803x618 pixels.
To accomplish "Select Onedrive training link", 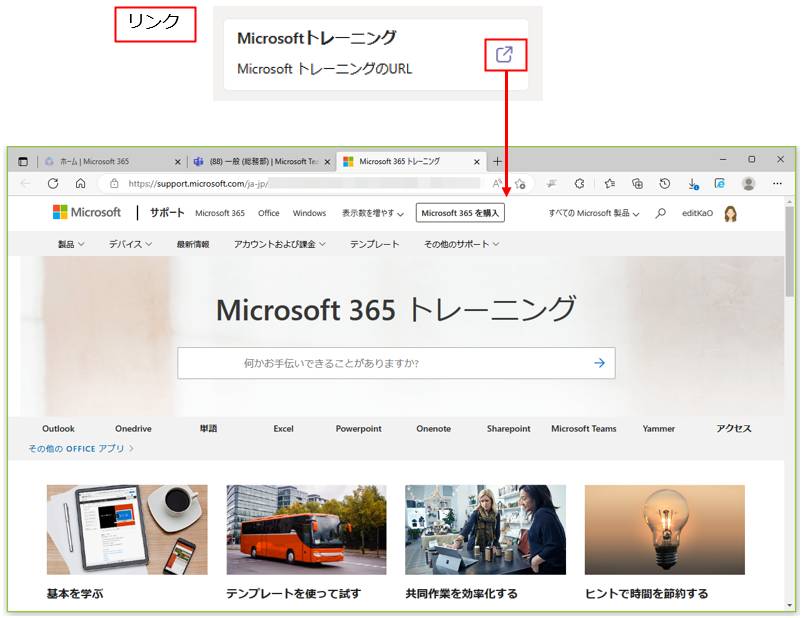I will click(133, 429).
